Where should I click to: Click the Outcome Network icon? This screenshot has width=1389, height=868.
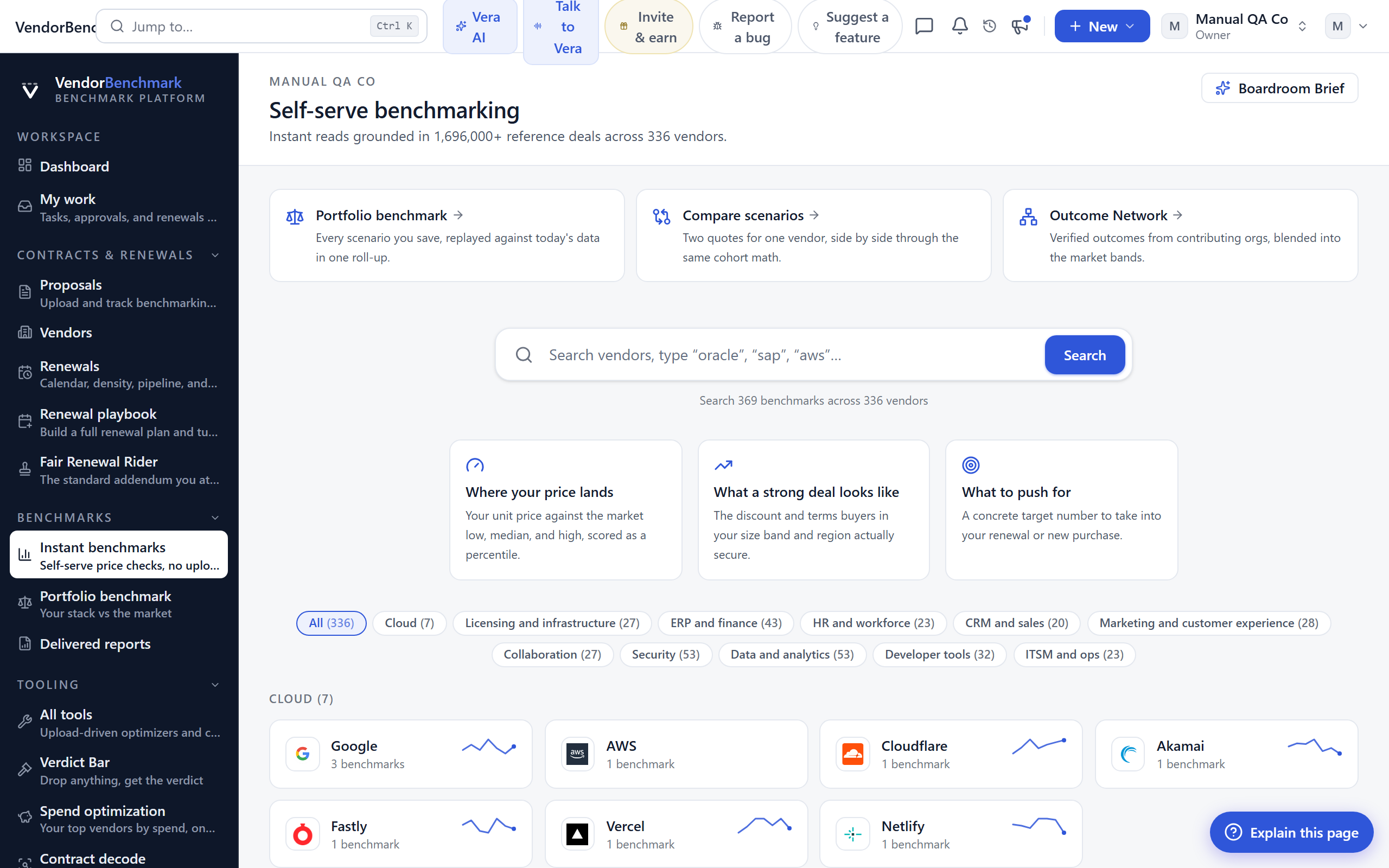point(1028,216)
